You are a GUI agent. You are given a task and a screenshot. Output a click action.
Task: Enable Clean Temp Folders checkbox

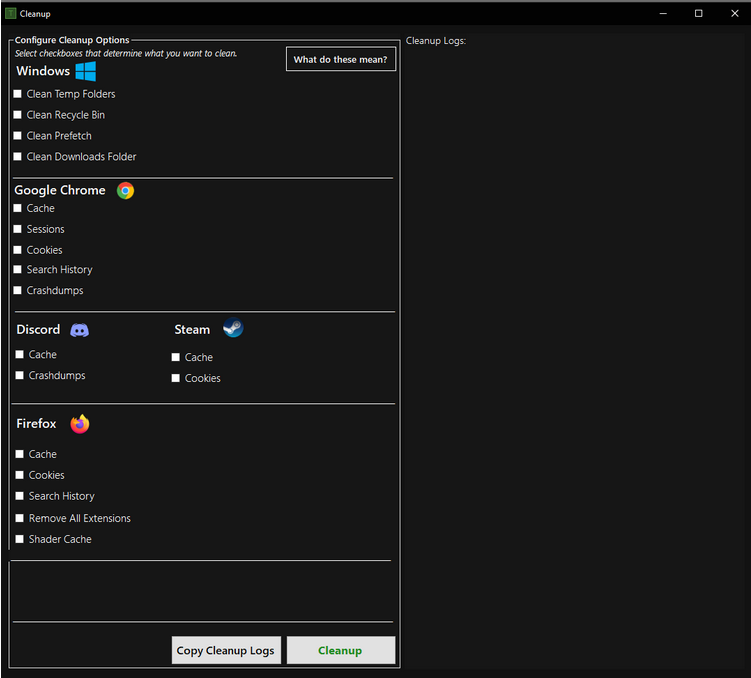point(18,94)
